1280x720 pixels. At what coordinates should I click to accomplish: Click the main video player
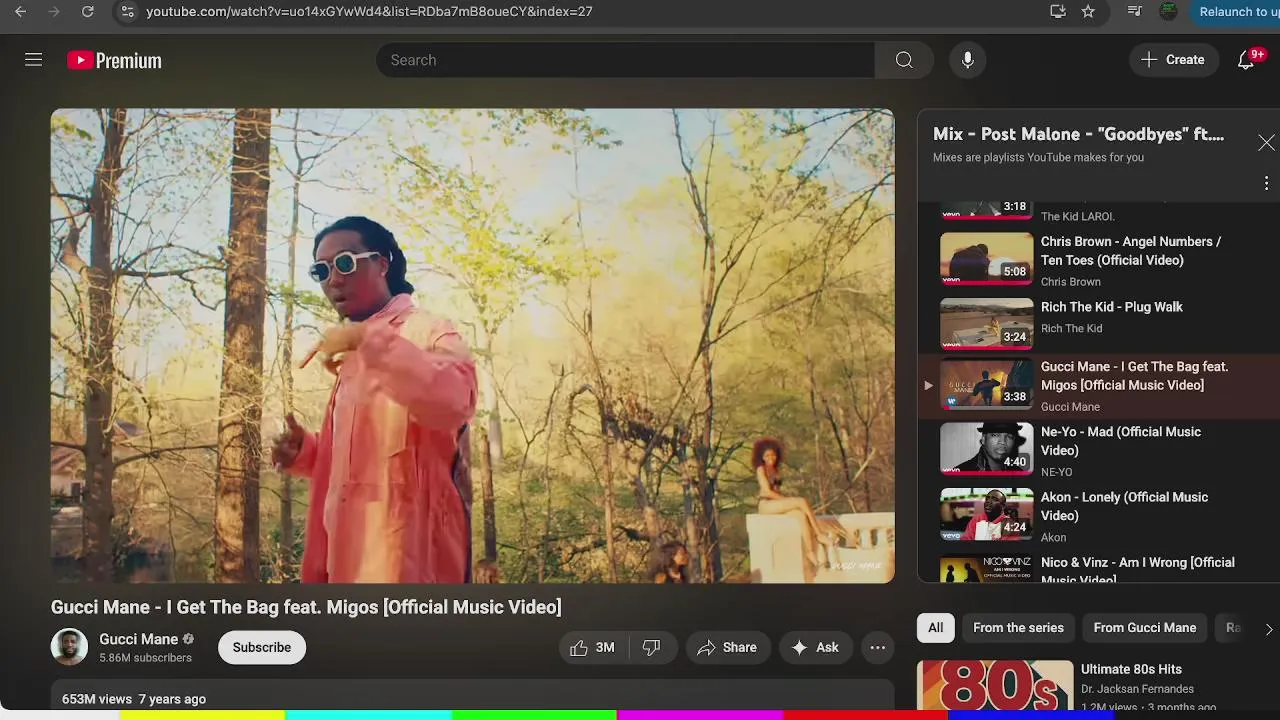point(472,346)
